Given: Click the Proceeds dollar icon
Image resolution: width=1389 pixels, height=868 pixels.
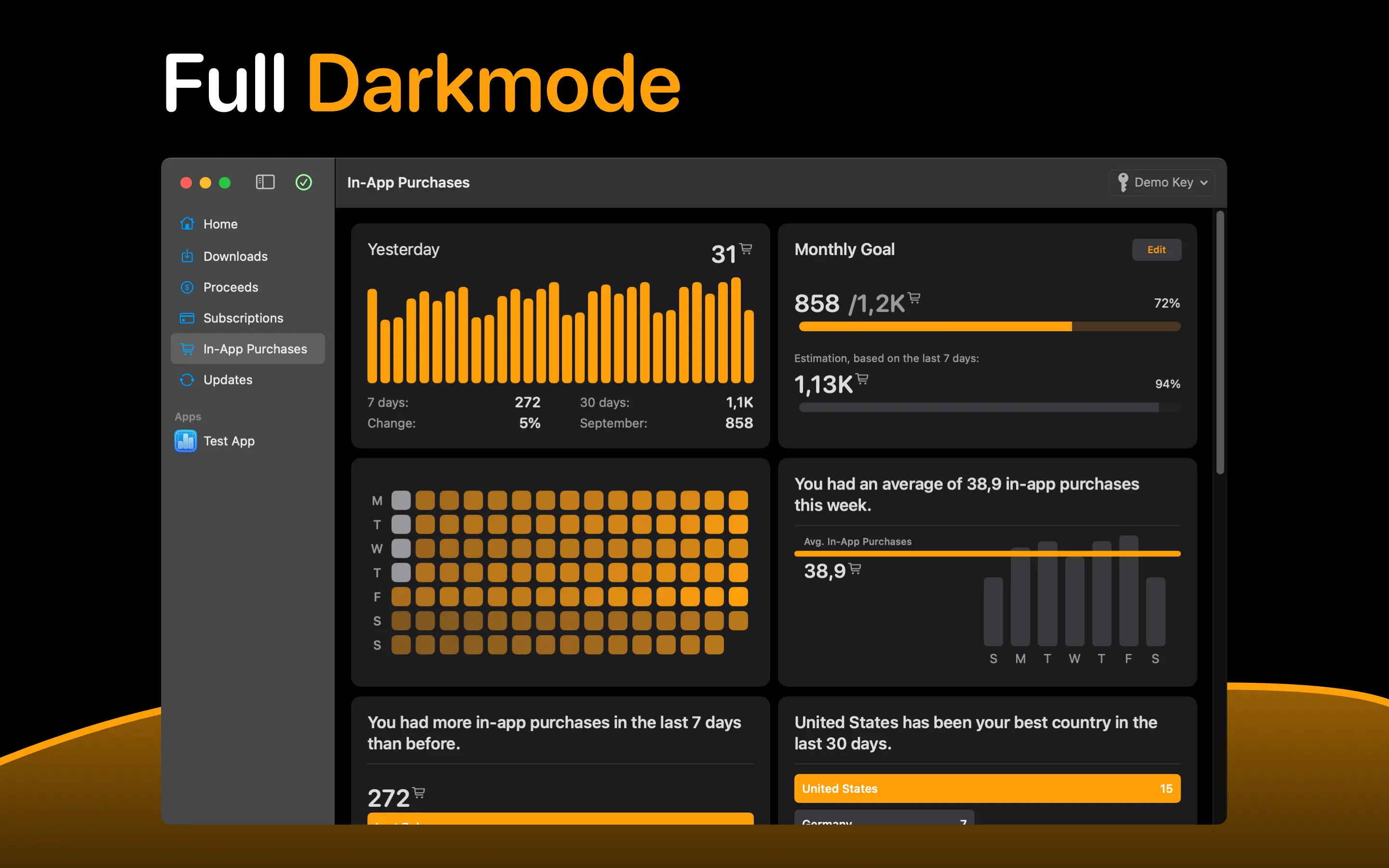Looking at the screenshot, I should tap(187, 287).
